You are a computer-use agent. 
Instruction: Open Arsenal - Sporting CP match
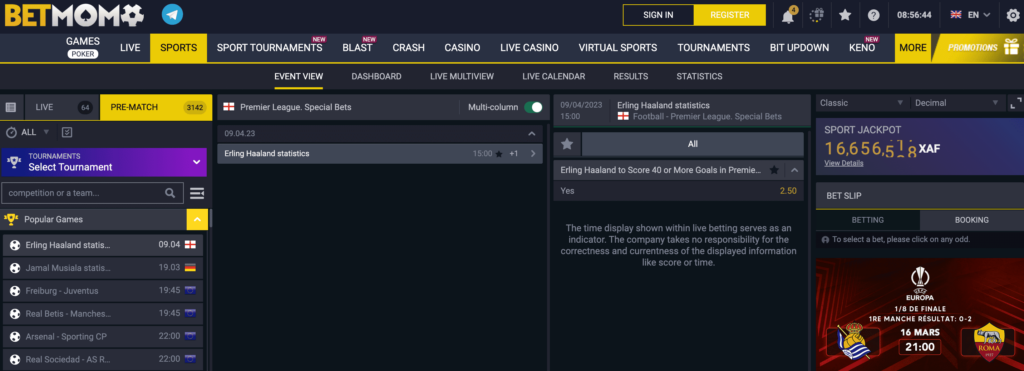point(103,336)
